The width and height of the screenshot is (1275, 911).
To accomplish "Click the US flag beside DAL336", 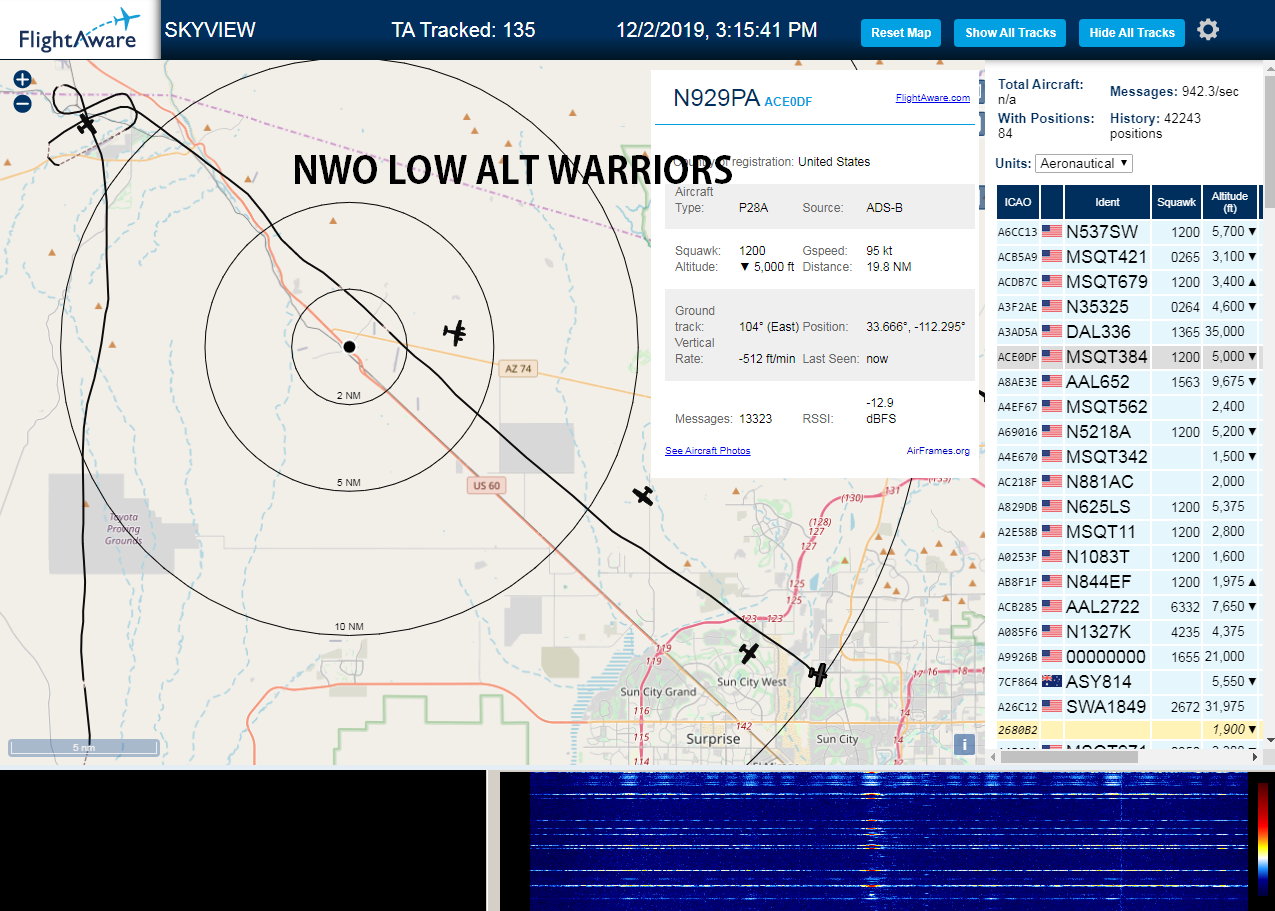I will pyautogui.click(x=1052, y=331).
